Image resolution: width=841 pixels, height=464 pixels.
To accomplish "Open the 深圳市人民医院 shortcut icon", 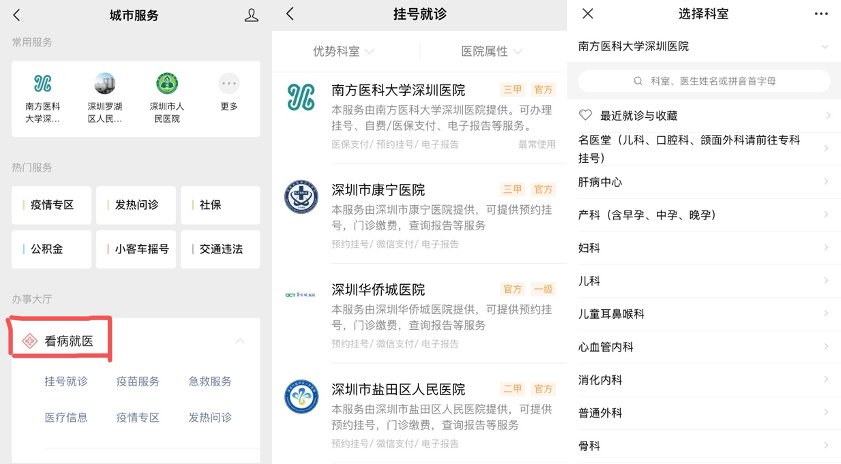I will pos(167,84).
